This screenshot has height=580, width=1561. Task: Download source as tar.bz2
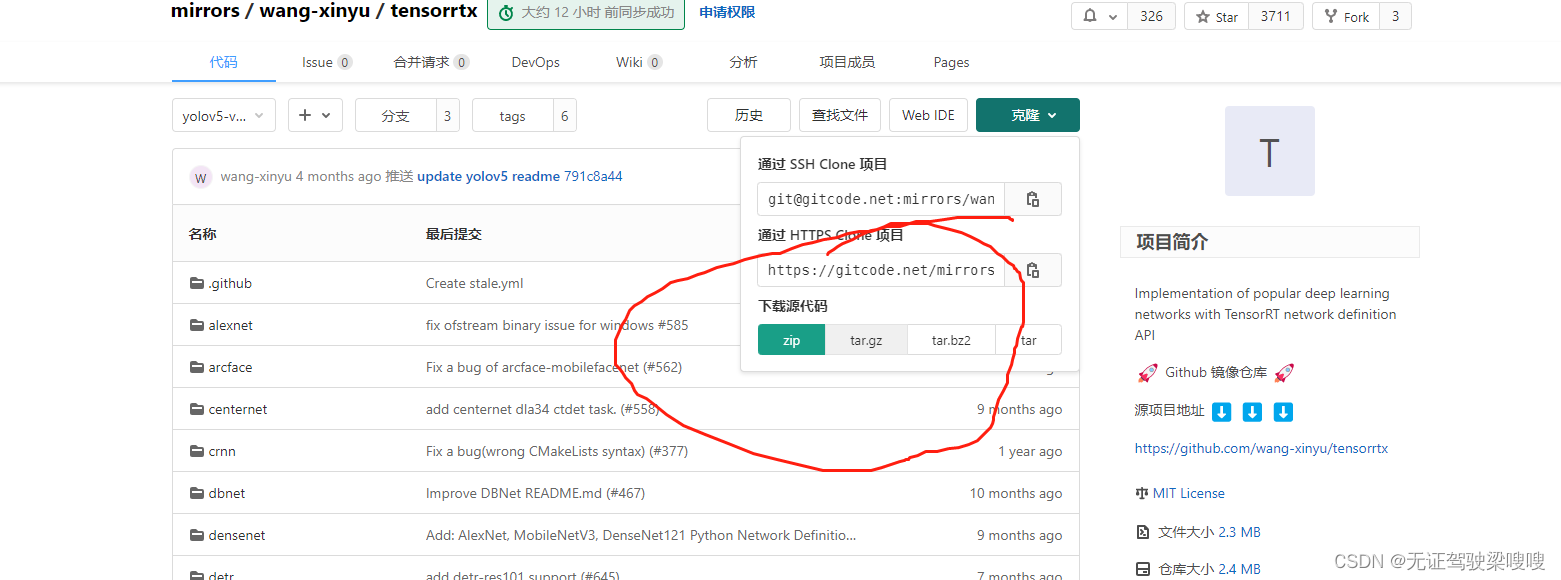[951, 340]
